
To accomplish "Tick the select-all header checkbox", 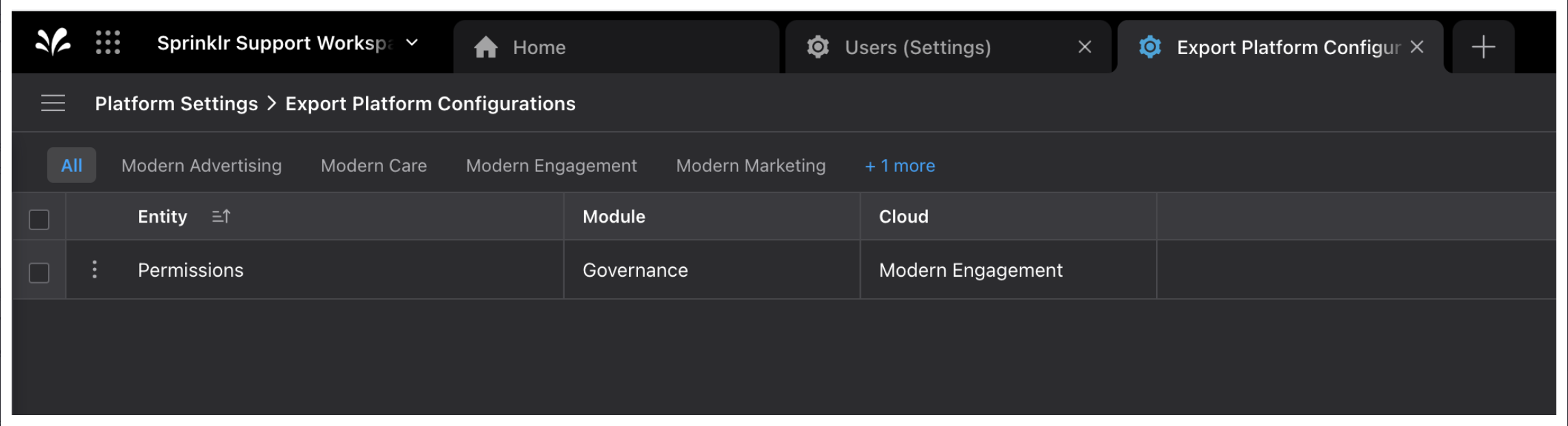I will coord(39,220).
